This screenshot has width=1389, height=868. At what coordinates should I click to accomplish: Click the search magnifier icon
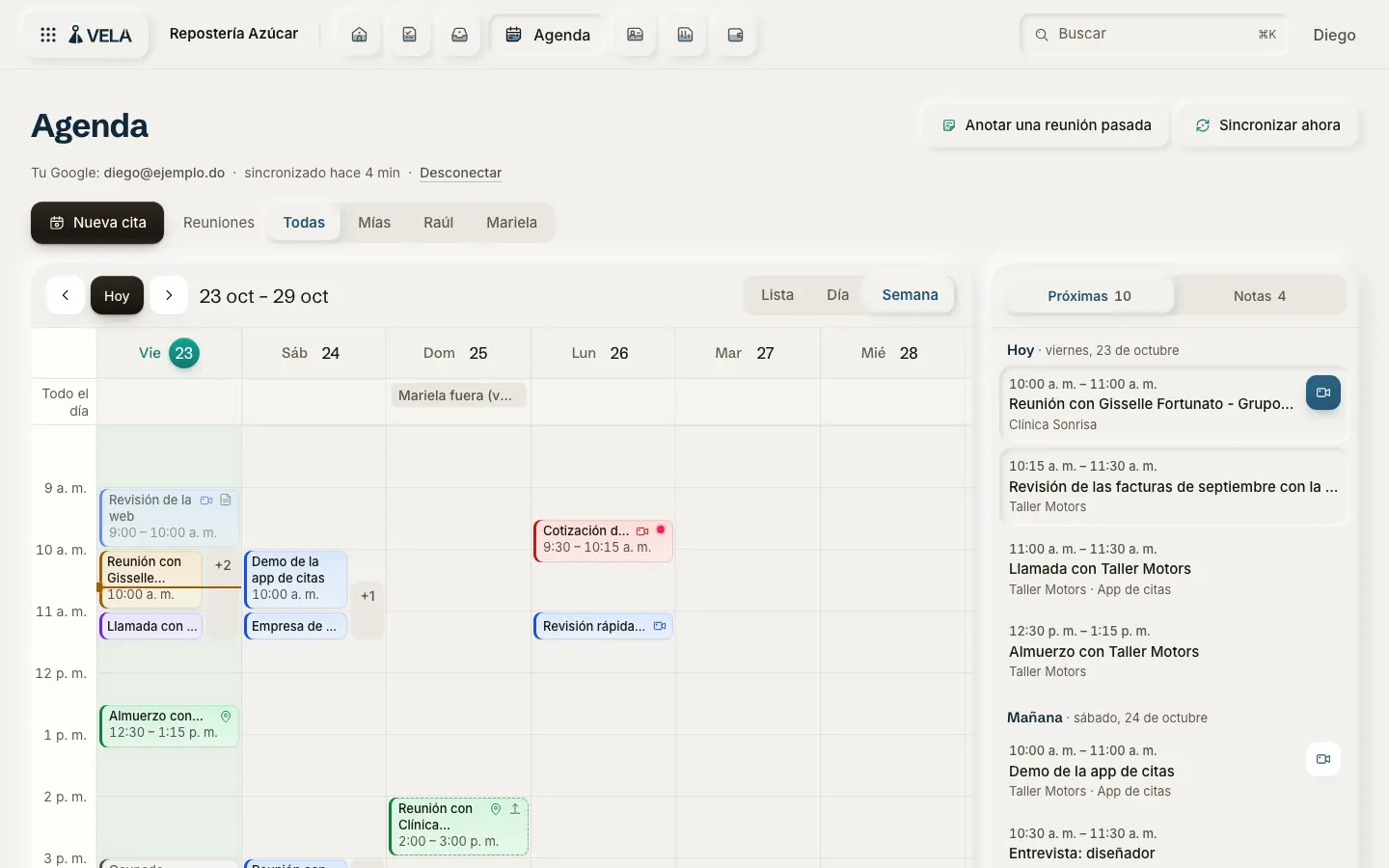coord(1042,35)
